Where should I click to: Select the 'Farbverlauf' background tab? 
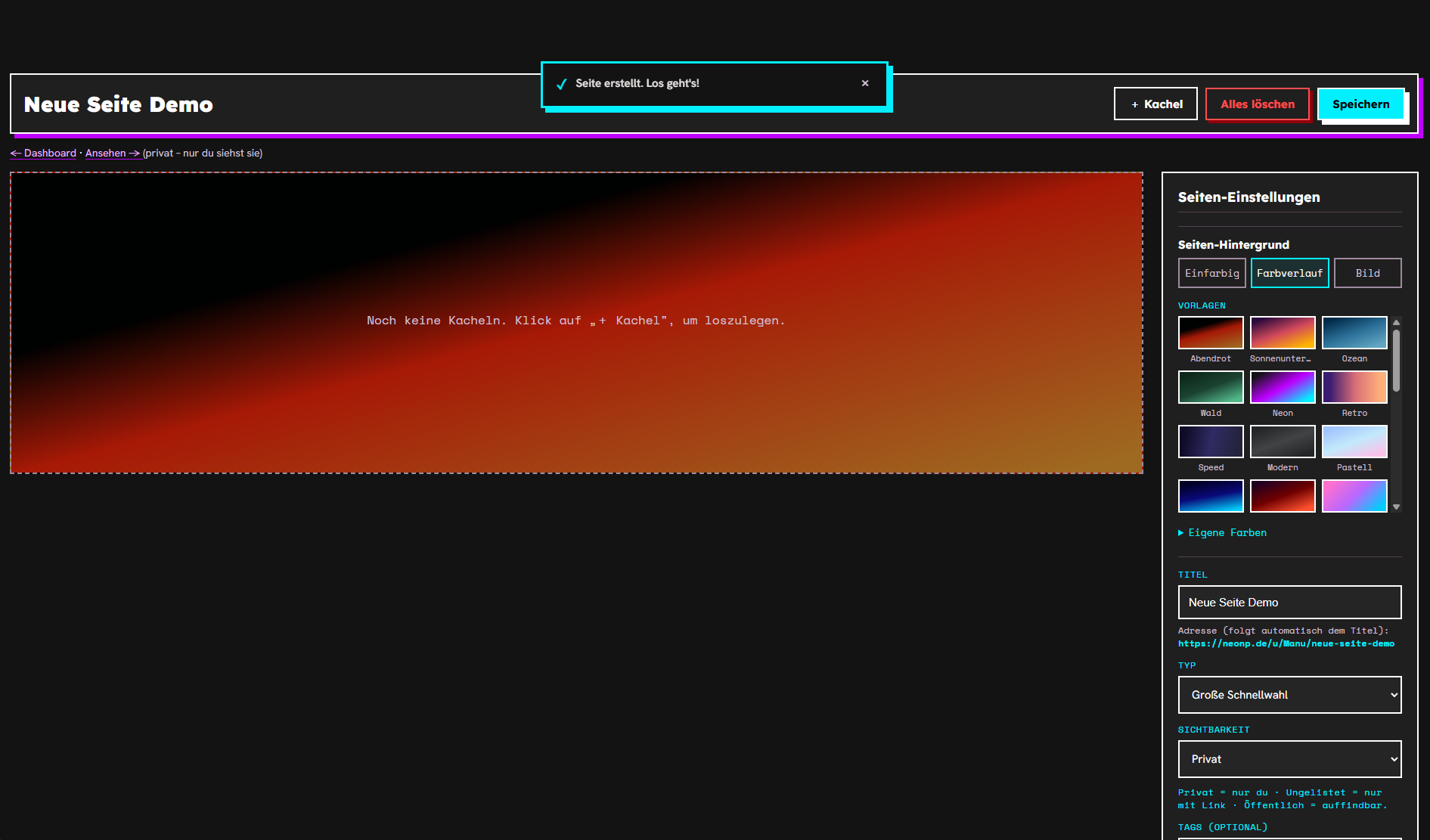point(1290,273)
